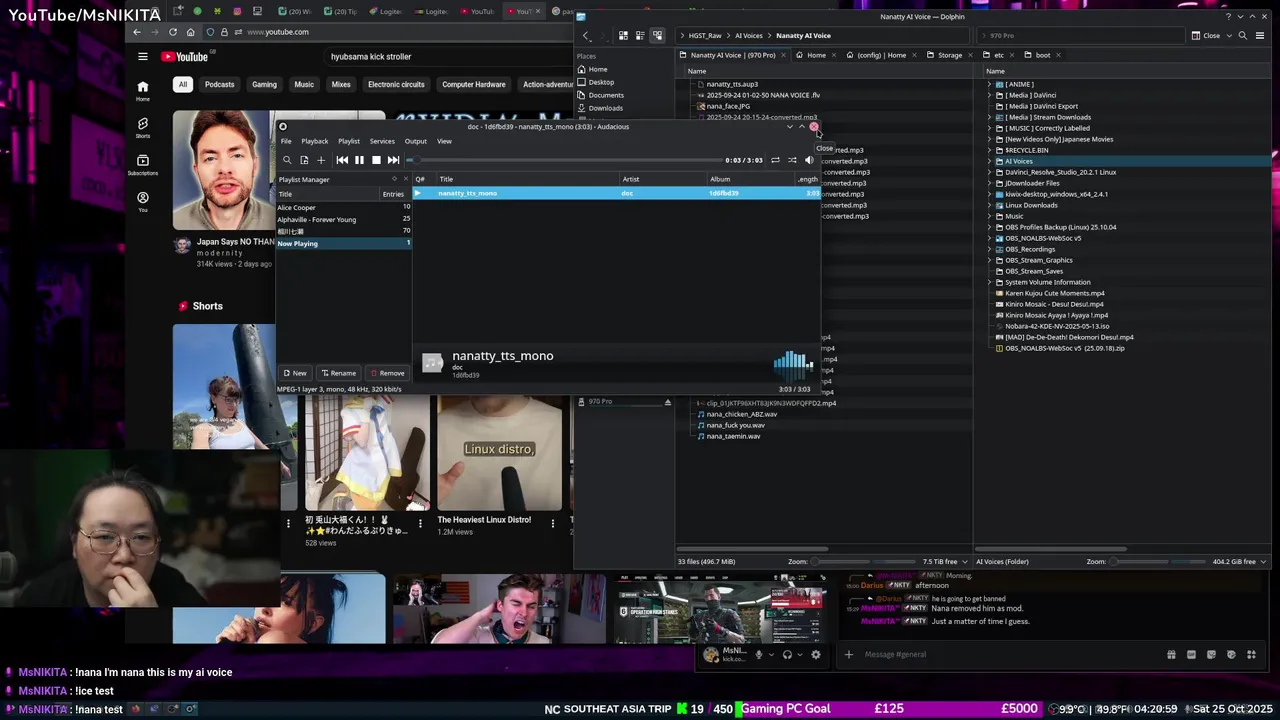Click the Add Files plus icon in Audacious
Image resolution: width=1280 pixels, height=720 pixels.
[321, 160]
